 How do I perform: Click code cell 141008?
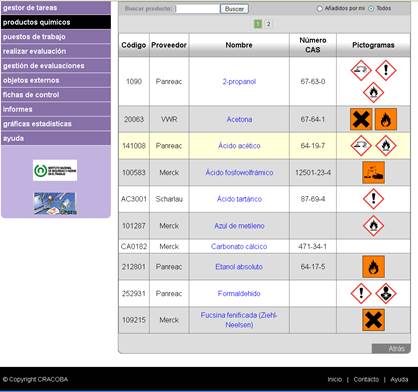134,146
